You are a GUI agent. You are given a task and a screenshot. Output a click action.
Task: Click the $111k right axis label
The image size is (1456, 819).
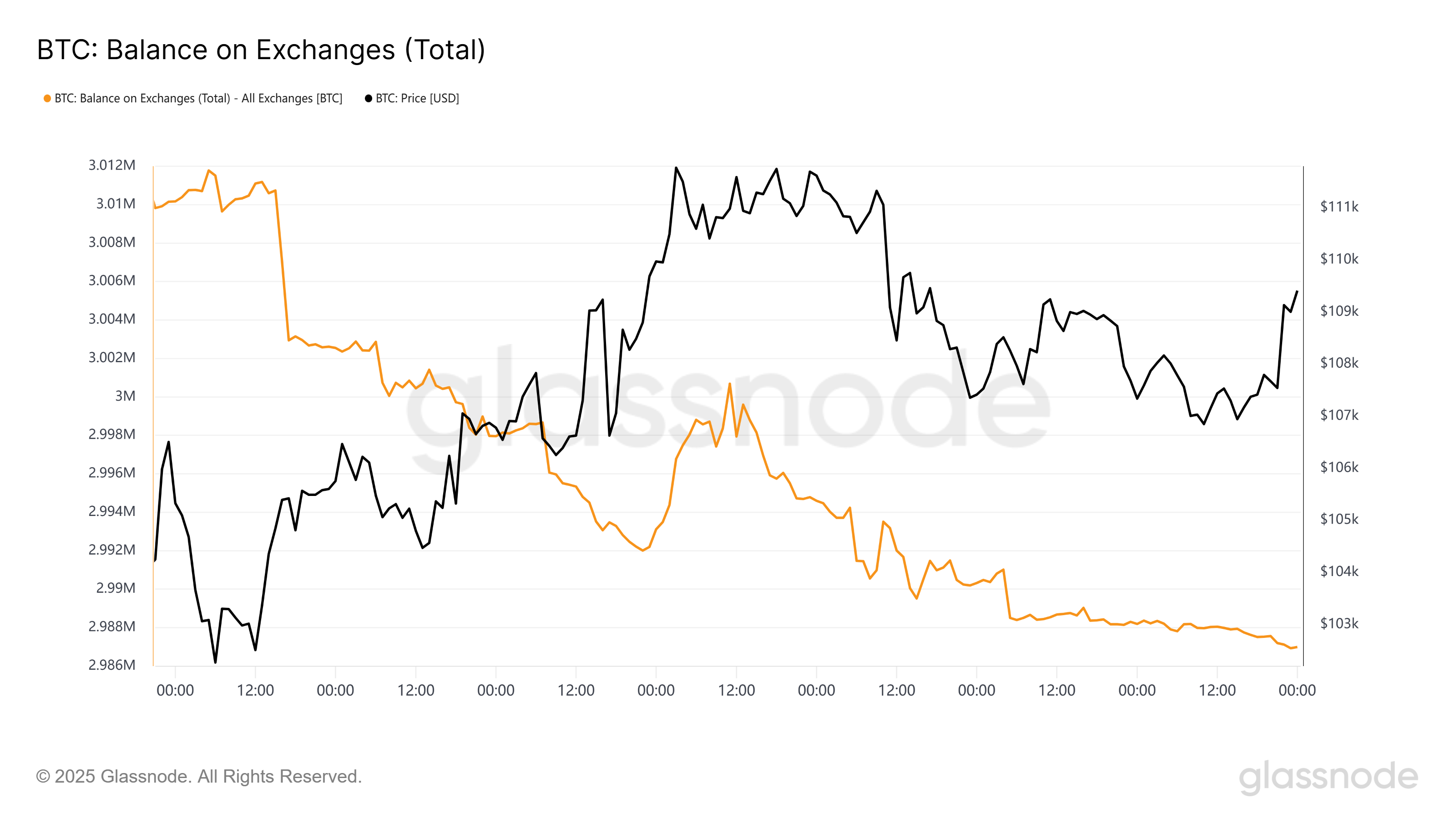click(1339, 206)
